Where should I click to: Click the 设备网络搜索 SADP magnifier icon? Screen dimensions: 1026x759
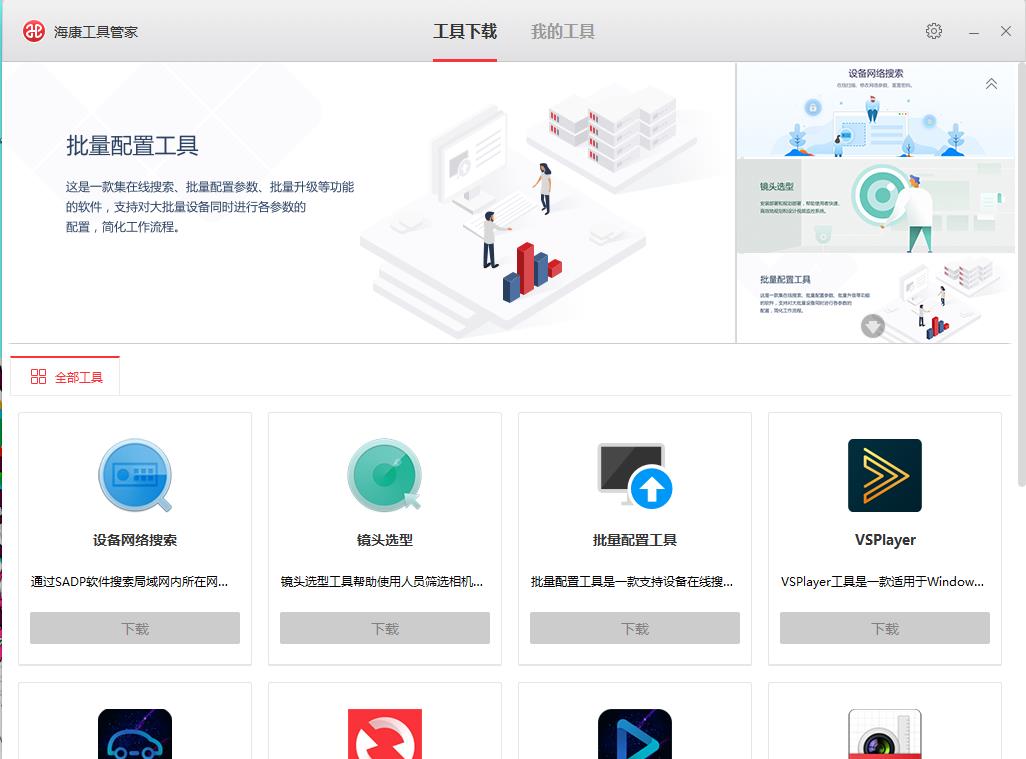click(x=135, y=475)
